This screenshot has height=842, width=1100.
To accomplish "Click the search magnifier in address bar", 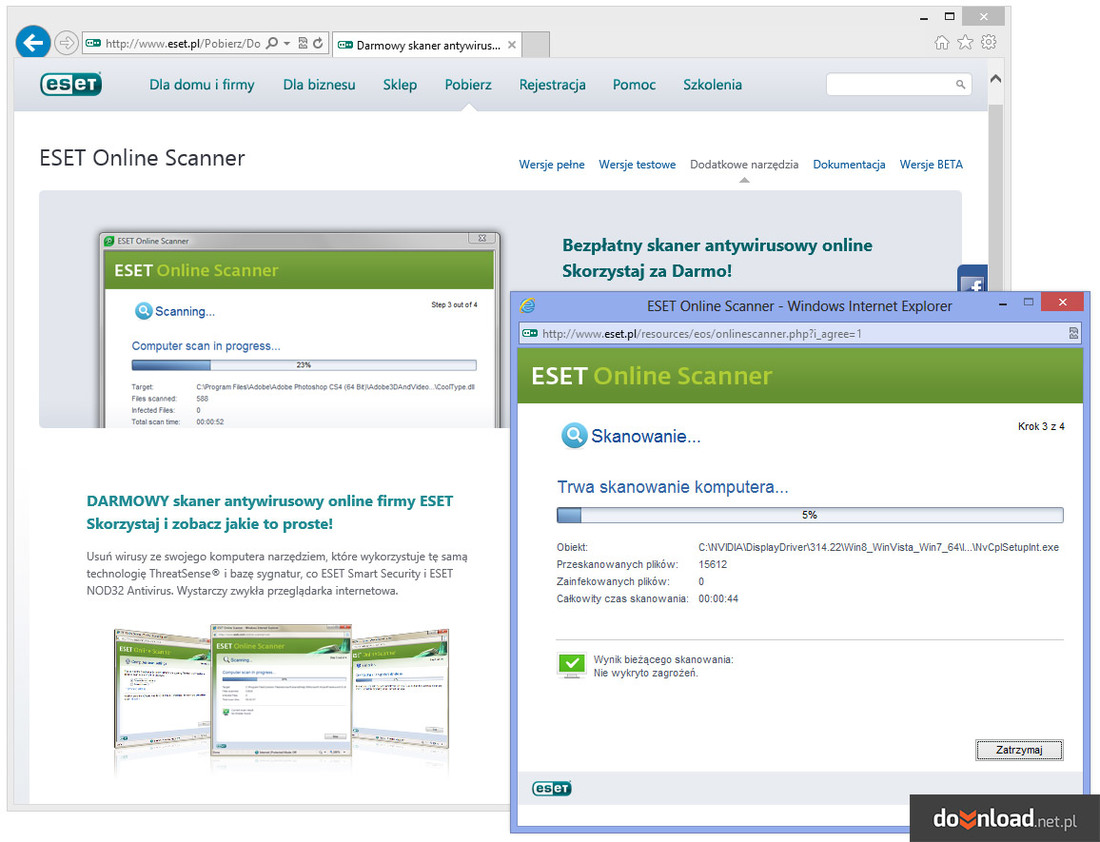I will coord(272,43).
